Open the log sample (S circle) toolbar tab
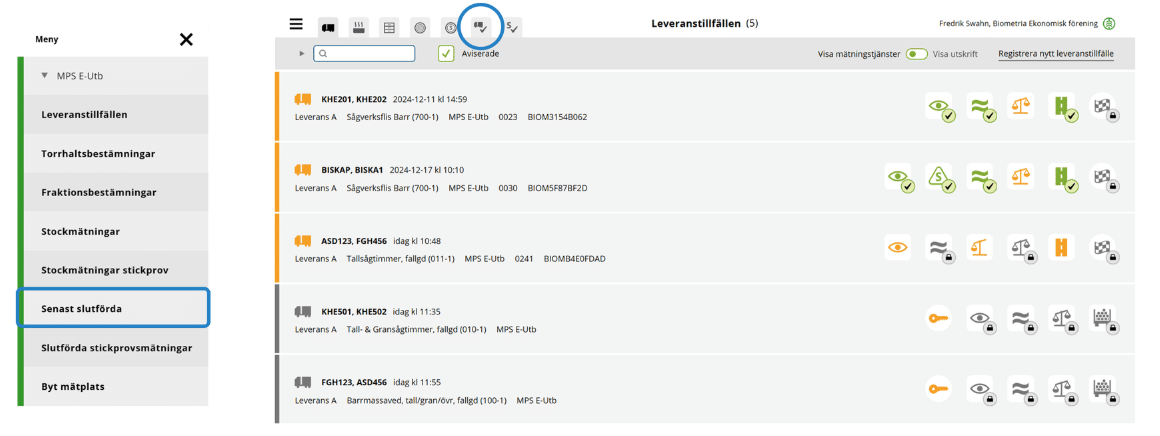The height and width of the screenshot is (436, 1160). pos(451,27)
